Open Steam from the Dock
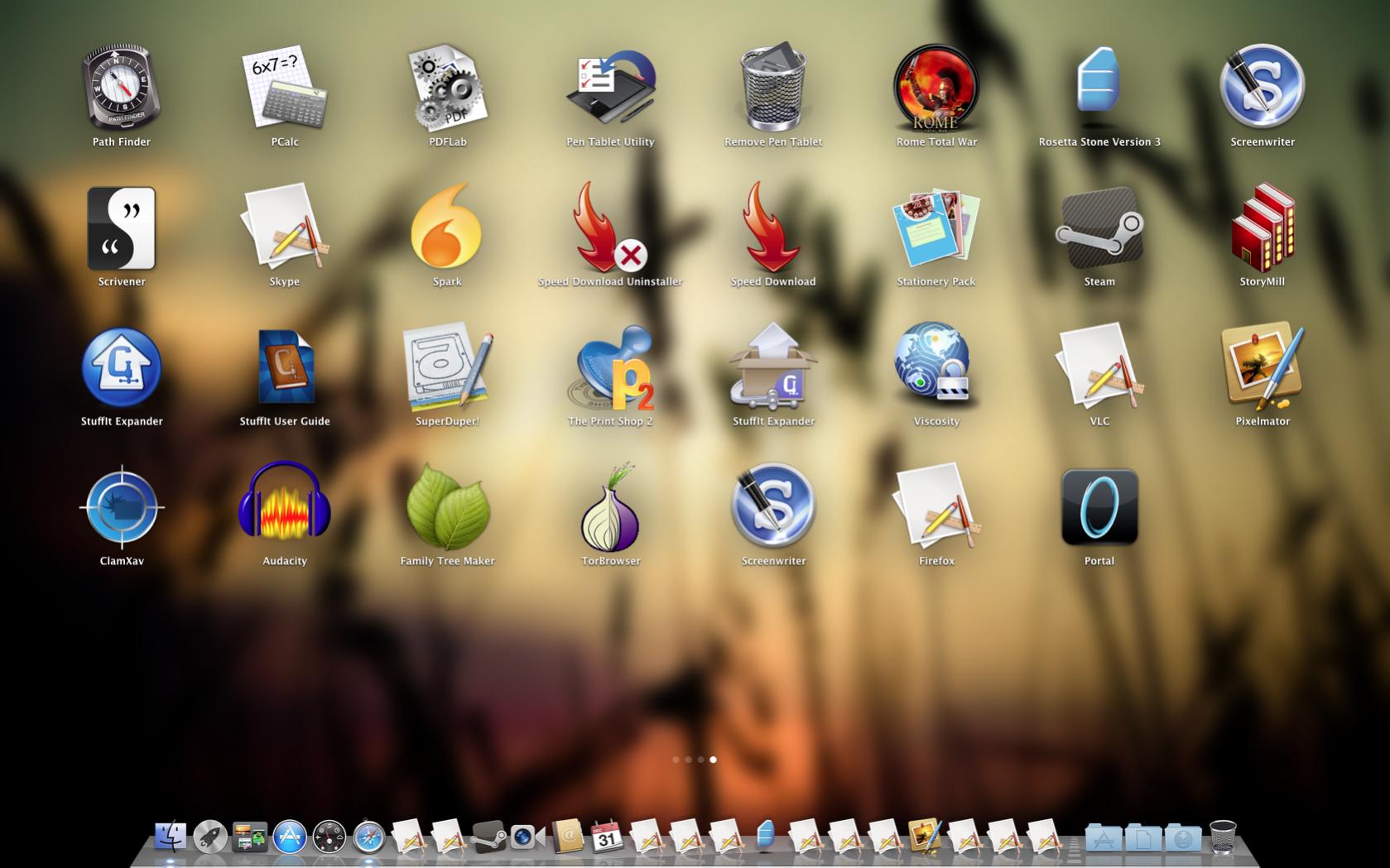1390x868 pixels. point(488,837)
